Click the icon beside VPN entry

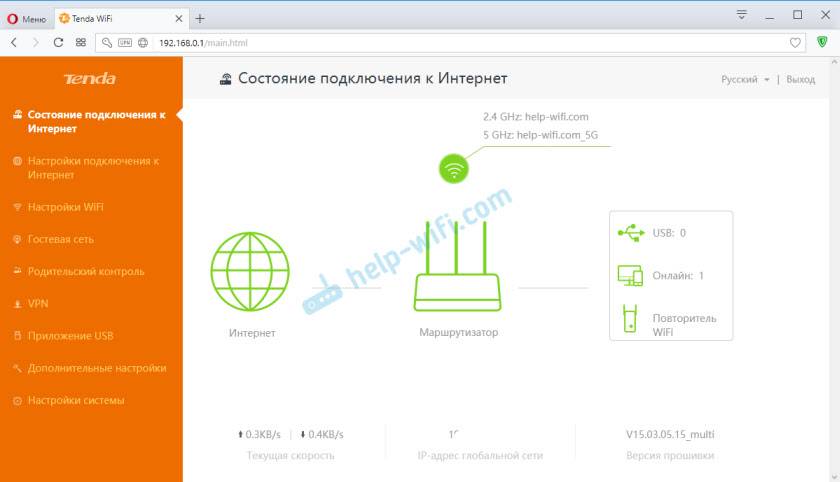pos(17,304)
